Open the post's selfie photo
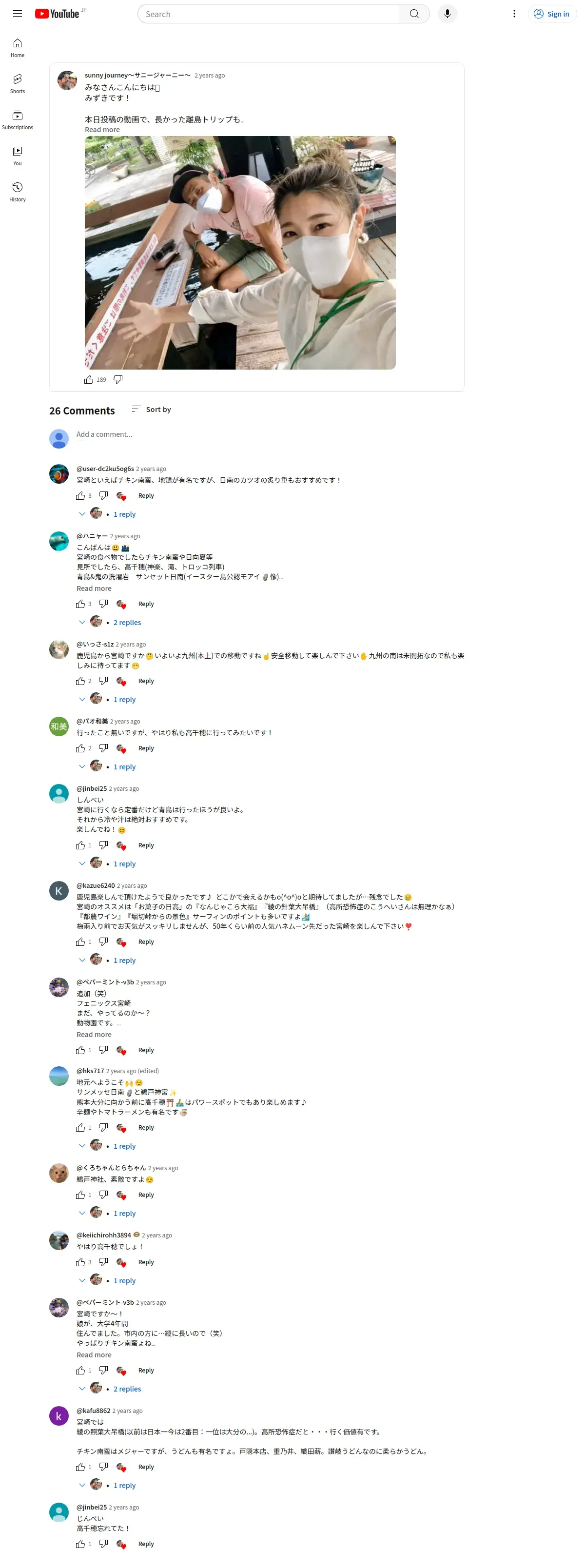The image size is (585, 1568). tap(240, 253)
